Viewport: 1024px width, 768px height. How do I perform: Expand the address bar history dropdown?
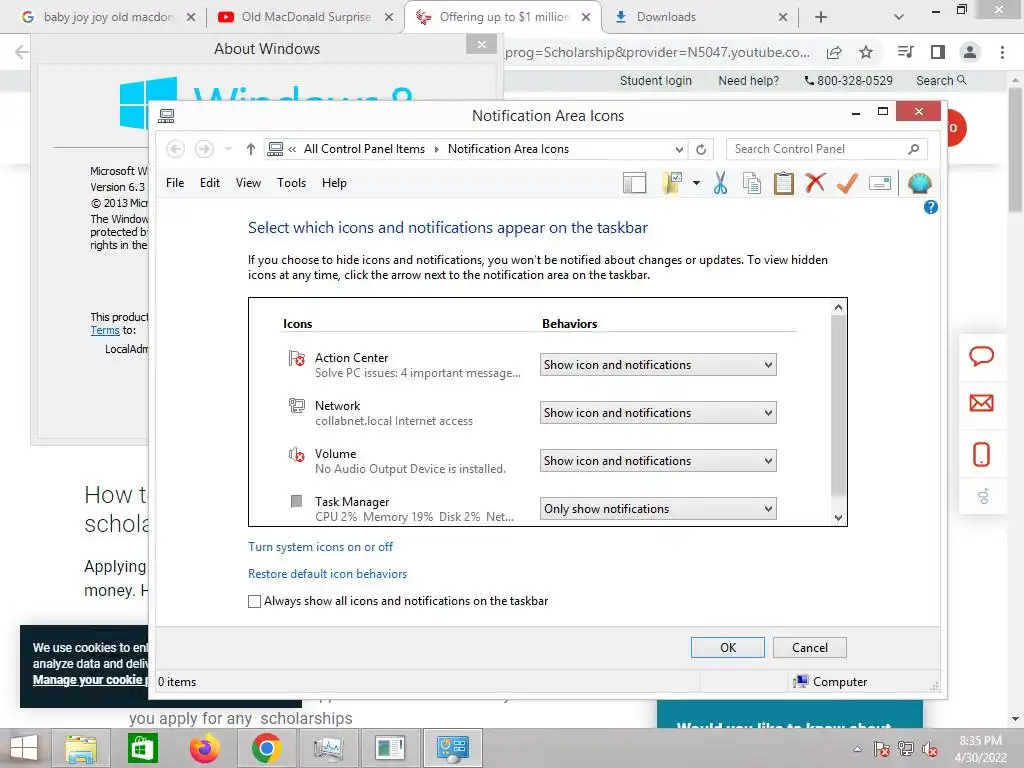click(679, 150)
